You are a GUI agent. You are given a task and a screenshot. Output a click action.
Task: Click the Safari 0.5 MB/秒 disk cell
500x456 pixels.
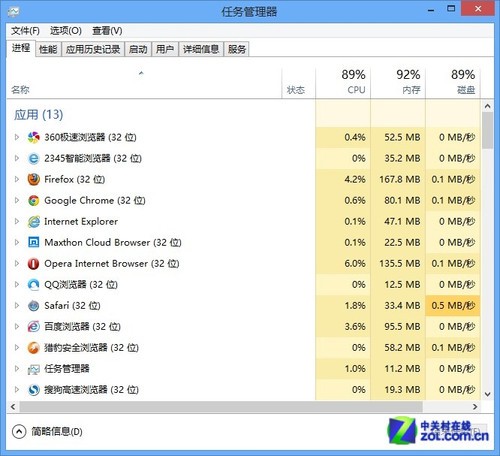[x=453, y=306]
